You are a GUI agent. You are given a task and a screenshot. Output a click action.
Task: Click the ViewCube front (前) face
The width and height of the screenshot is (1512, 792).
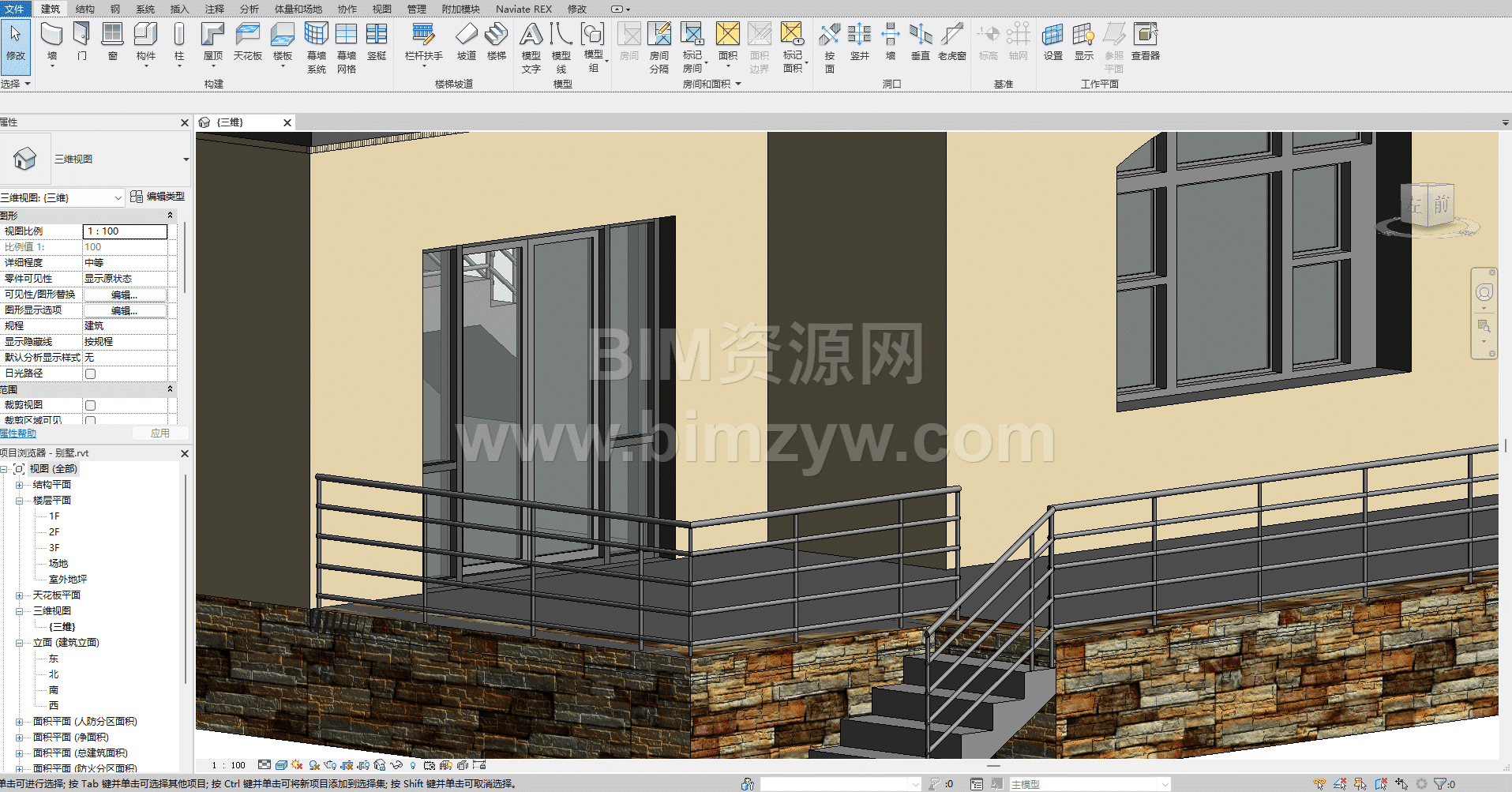[x=1442, y=205]
